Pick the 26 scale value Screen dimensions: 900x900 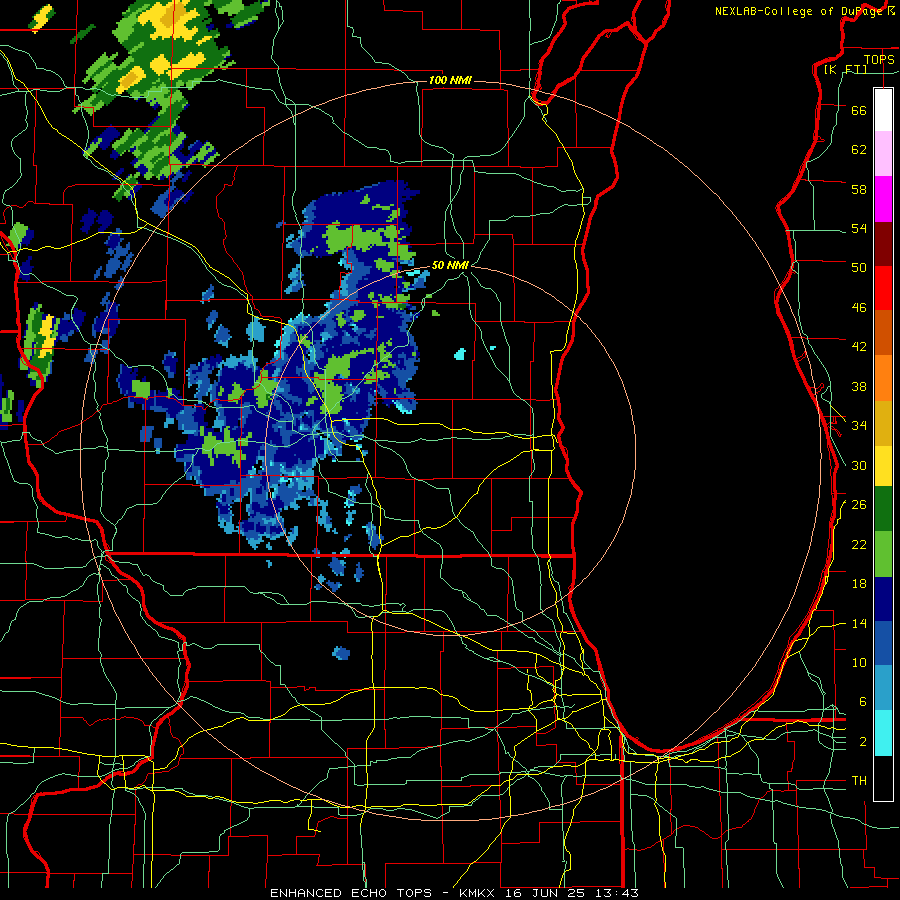pyautogui.click(x=859, y=505)
